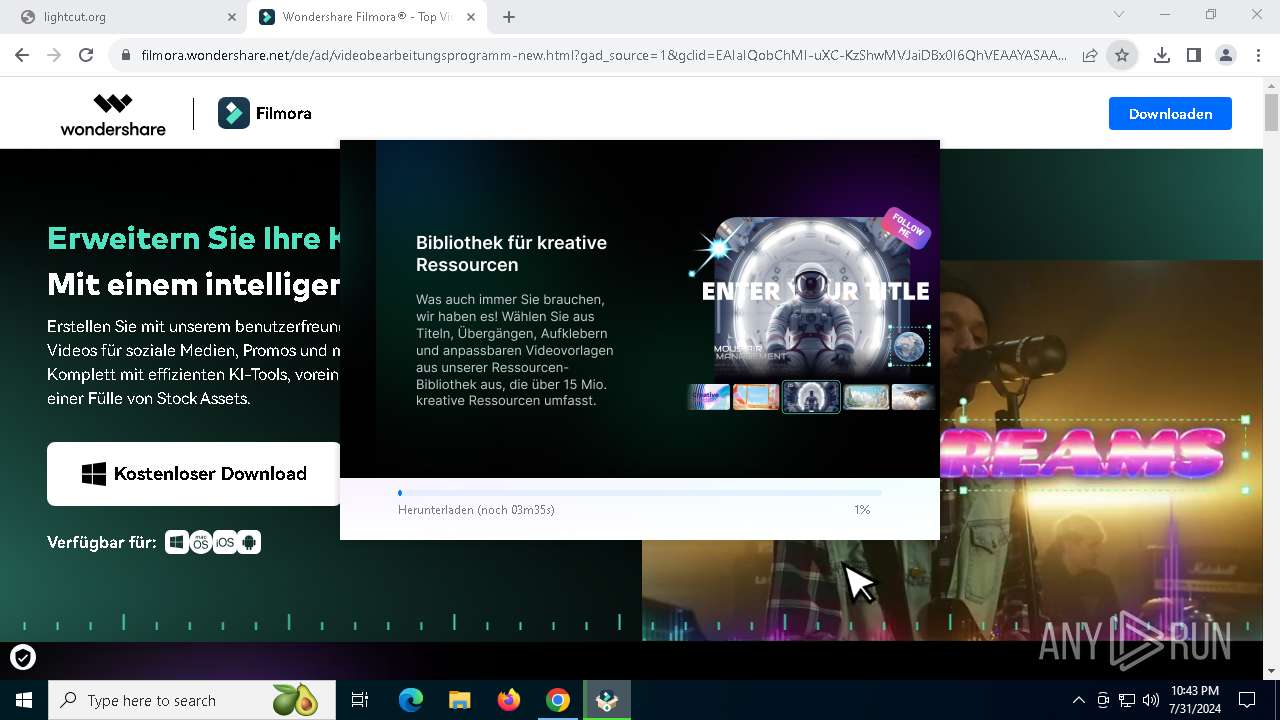Open Chrome three-dot menu
Viewport: 1280px width, 720px height.
(x=1258, y=56)
